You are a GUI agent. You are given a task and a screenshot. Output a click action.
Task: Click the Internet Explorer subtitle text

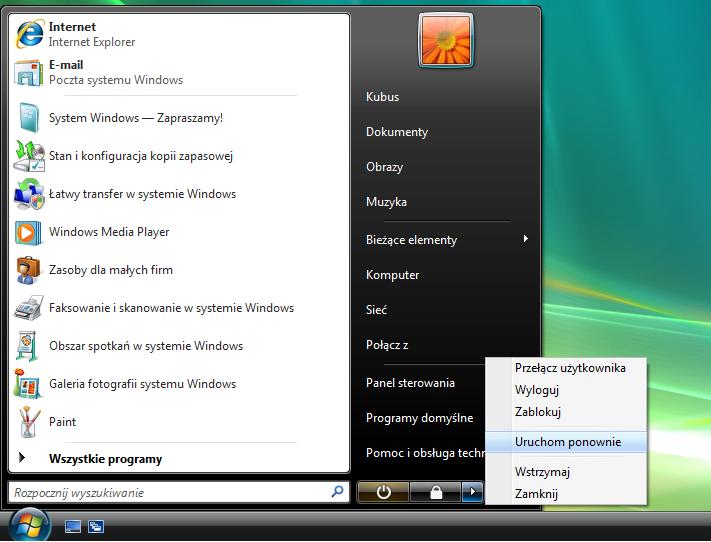click(x=92, y=42)
